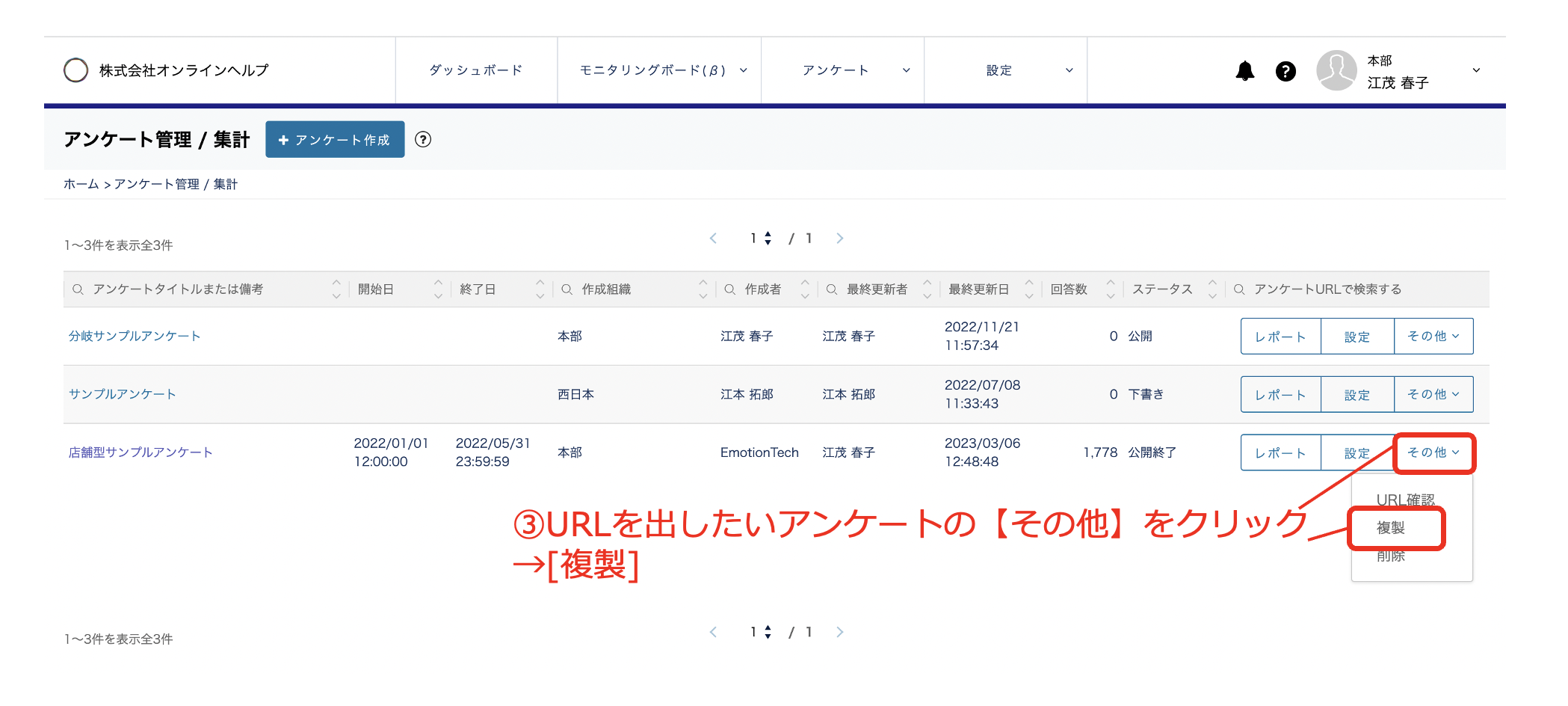Open the ダッシュボード menu item
Image resolution: width=1568 pixels, height=706 pixels.
(x=476, y=70)
